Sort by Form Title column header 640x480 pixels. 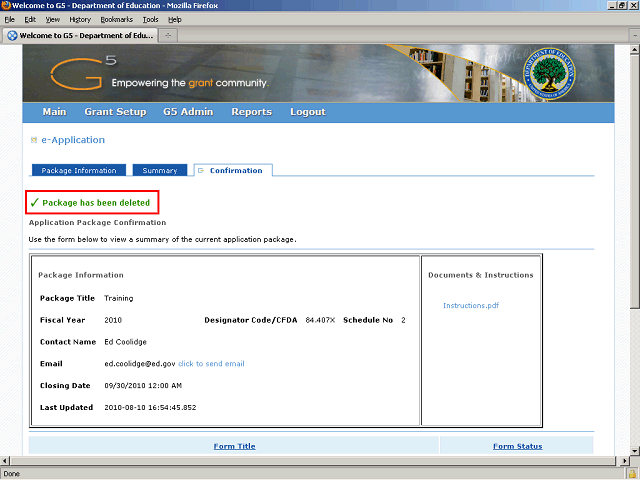click(x=234, y=446)
